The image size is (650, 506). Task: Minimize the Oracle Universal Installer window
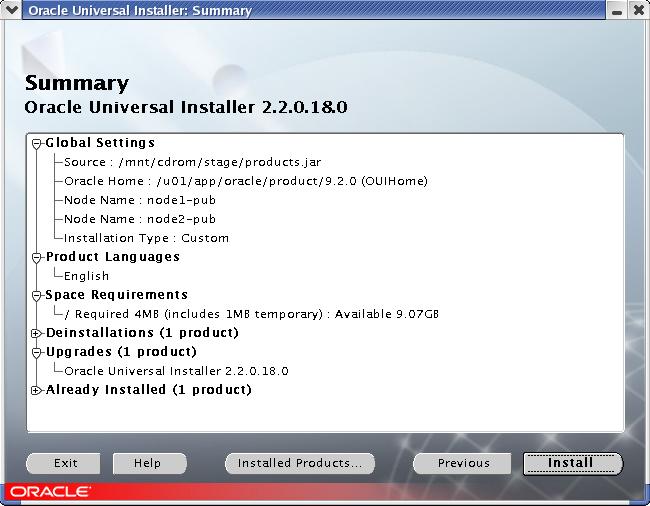(x=616, y=11)
